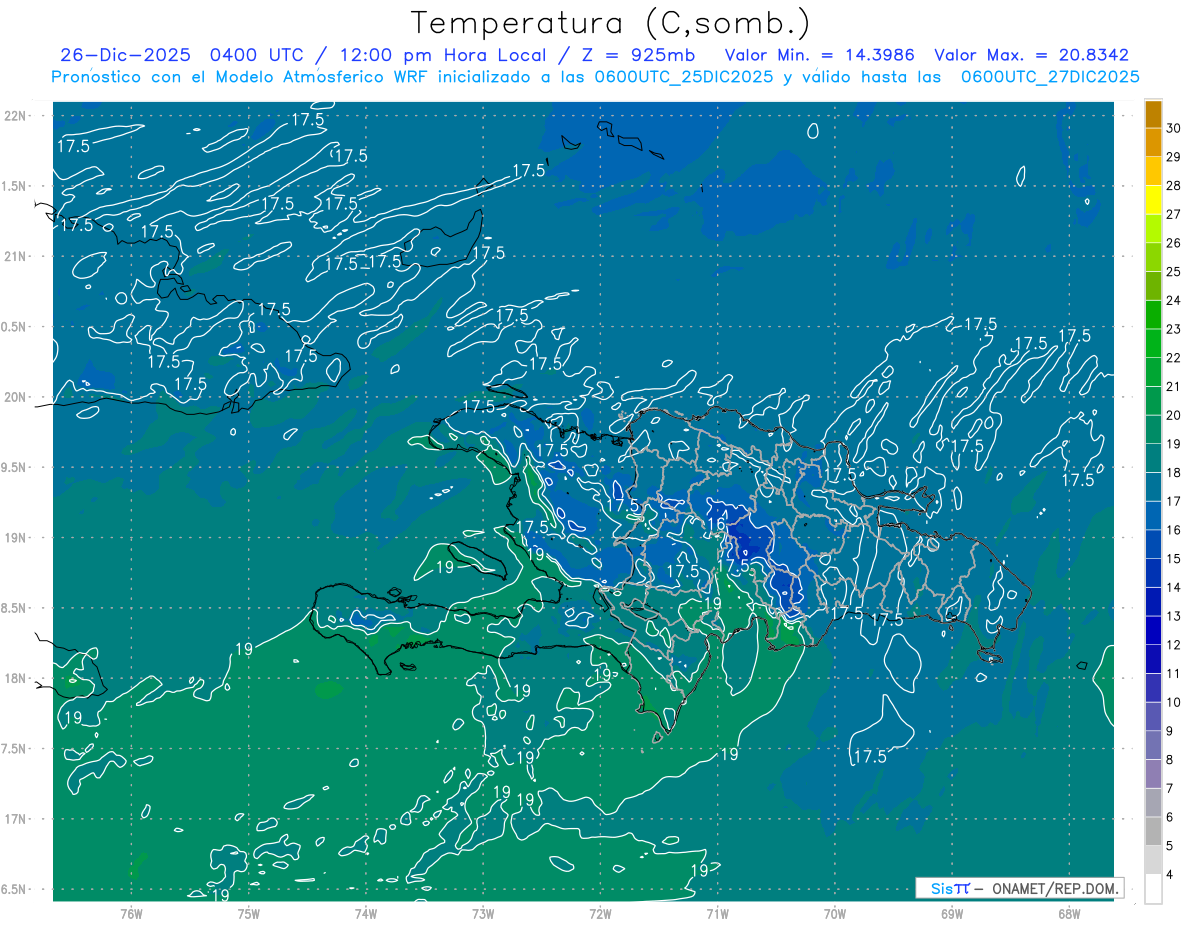
Task: Click dark blue swatch between color bar labels 12 and 13
Action: (x=1153, y=631)
